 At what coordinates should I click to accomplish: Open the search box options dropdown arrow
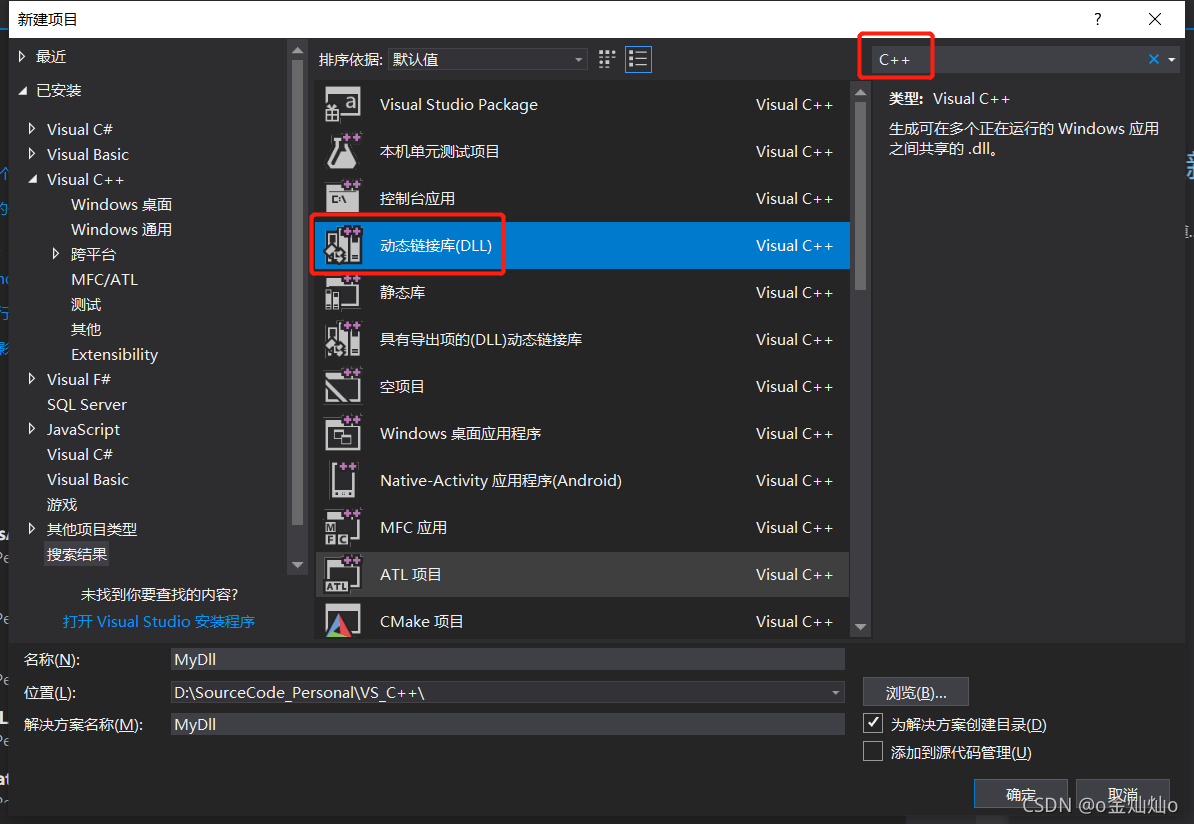pyautogui.click(x=1171, y=59)
